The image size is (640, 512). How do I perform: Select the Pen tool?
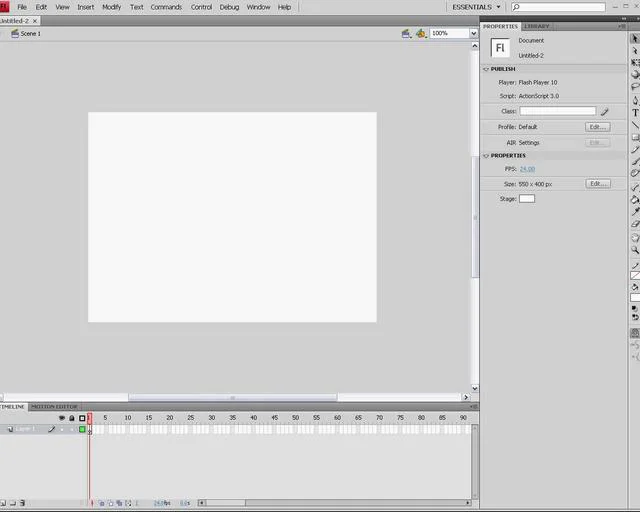coord(635,100)
